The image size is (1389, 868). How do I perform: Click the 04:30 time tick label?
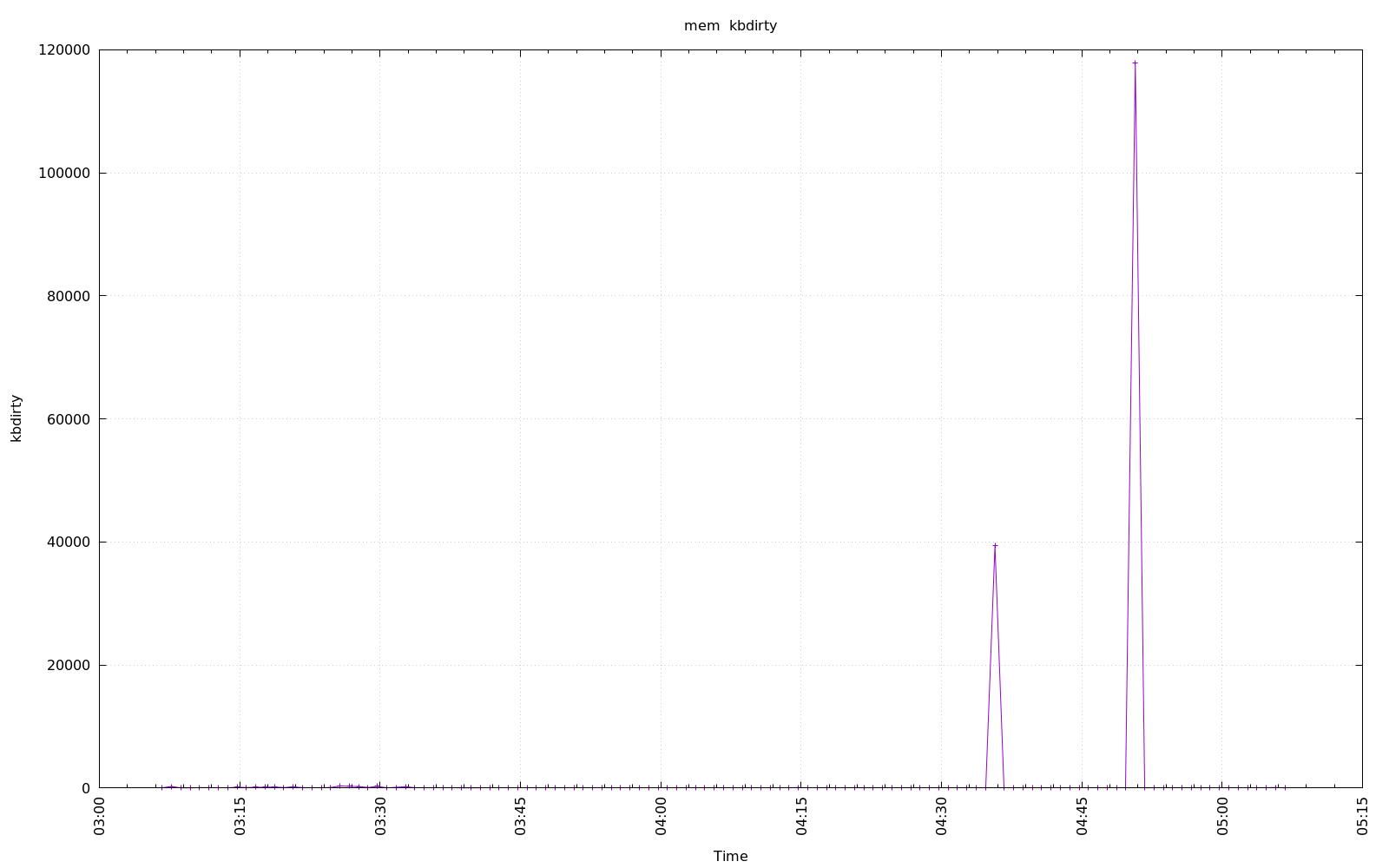click(x=942, y=817)
